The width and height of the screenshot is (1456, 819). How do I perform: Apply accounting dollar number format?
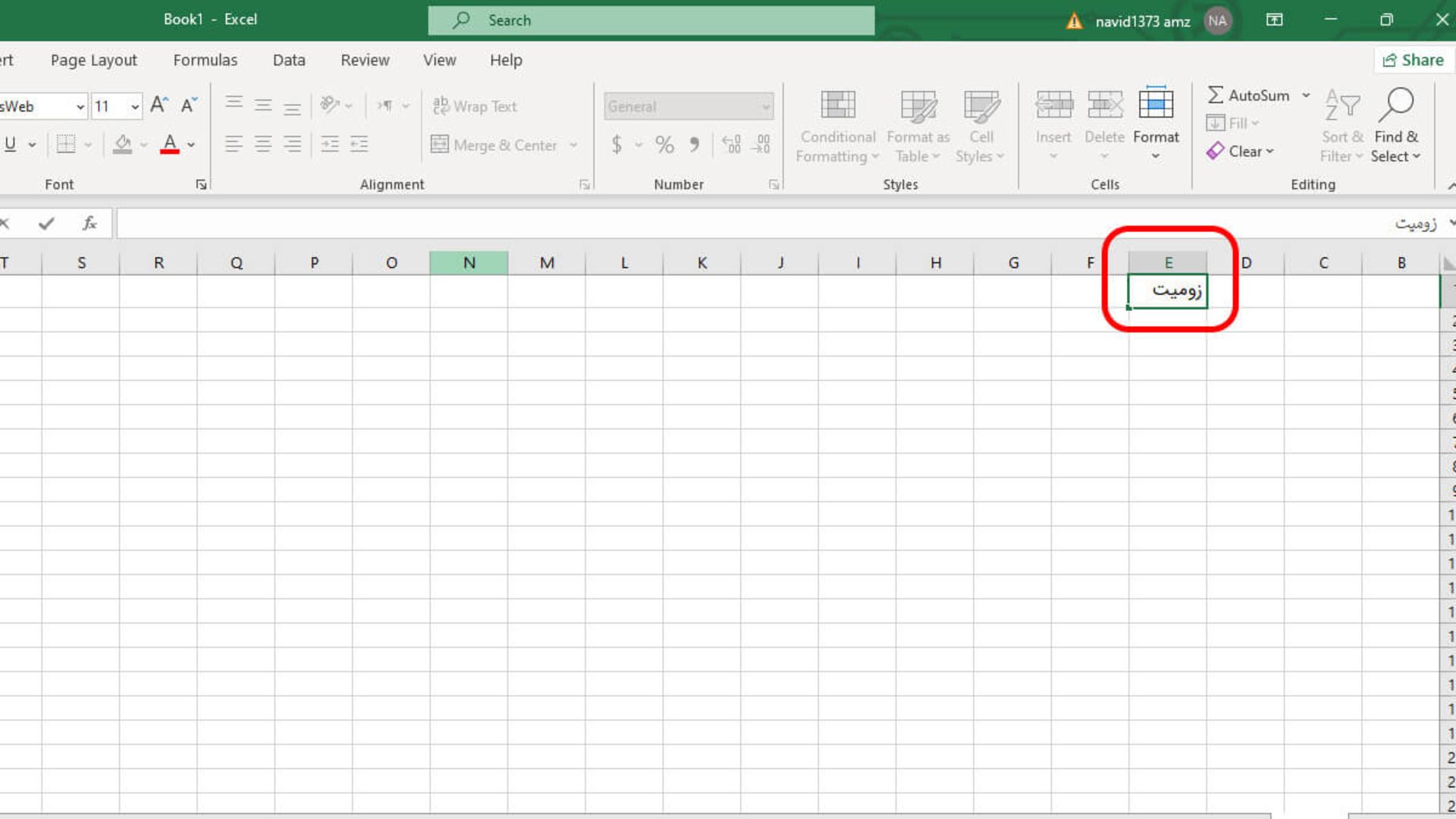pyautogui.click(x=617, y=144)
